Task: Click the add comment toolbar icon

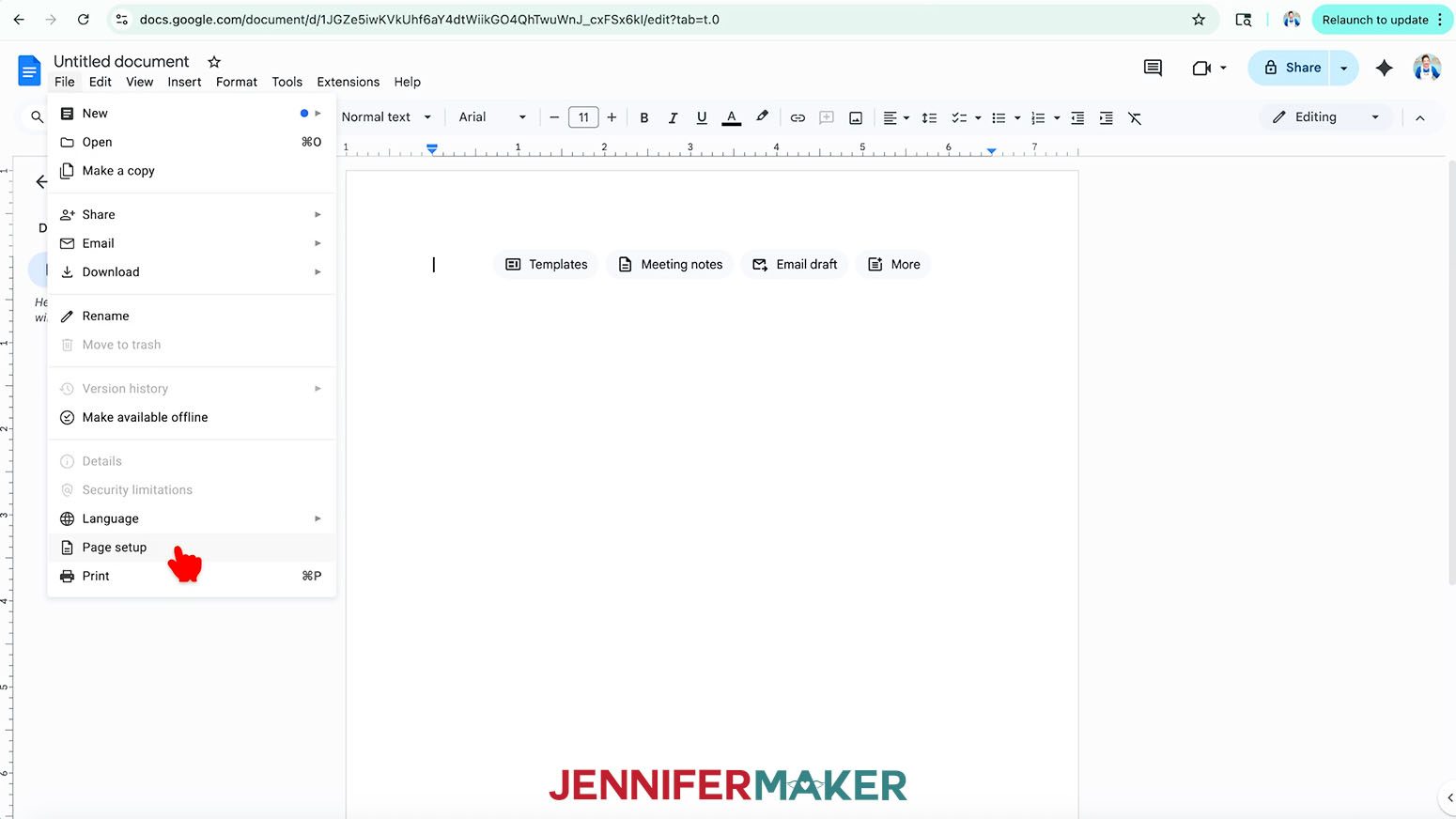Action: point(827,117)
